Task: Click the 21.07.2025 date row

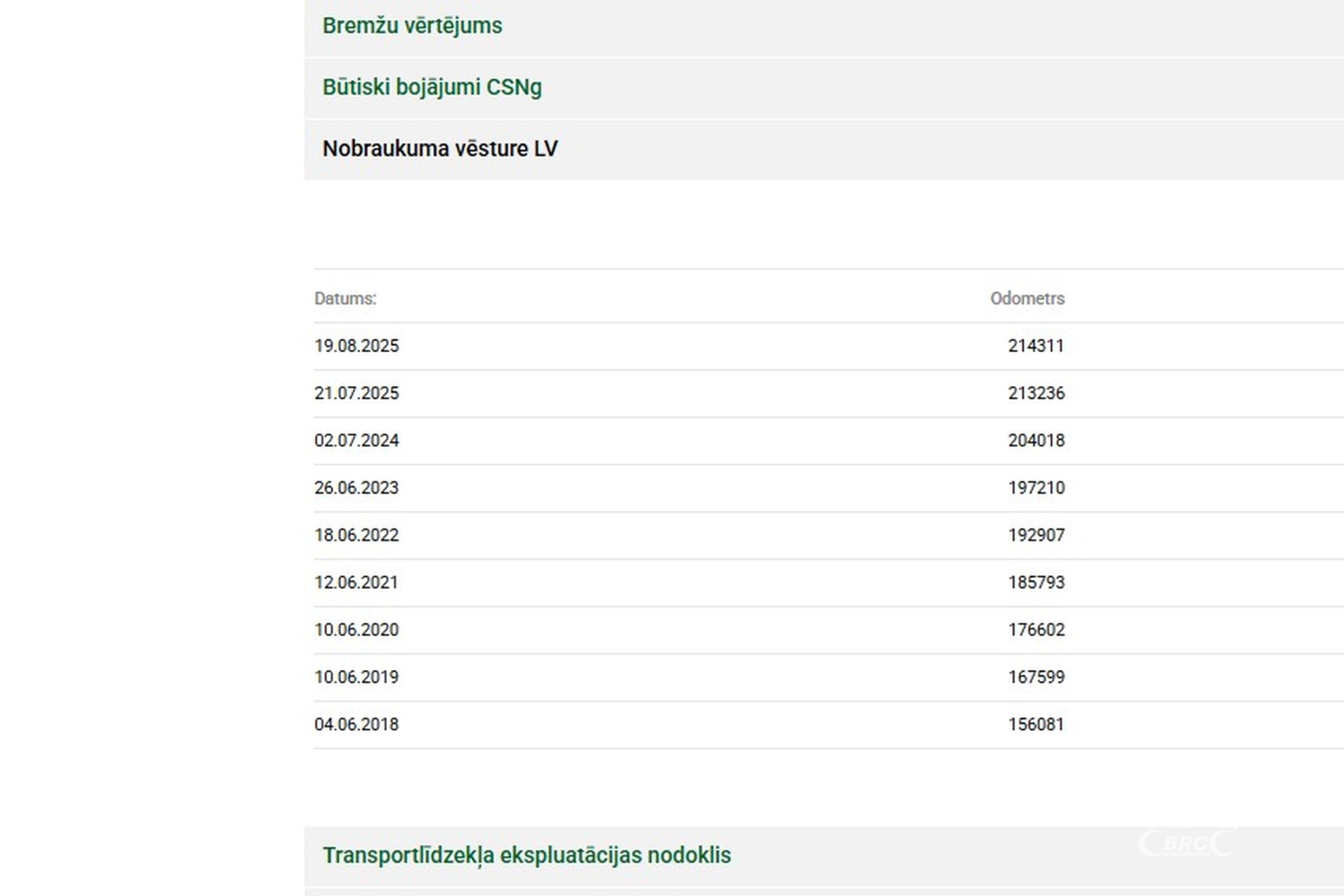Action: click(357, 393)
